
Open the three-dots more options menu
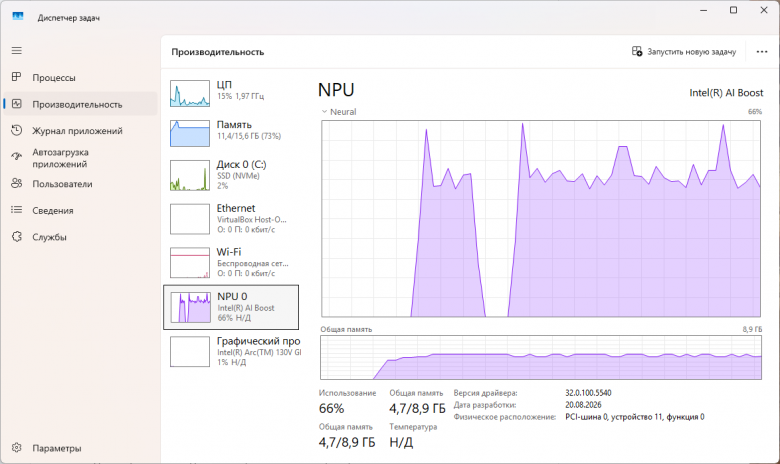coord(762,52)
